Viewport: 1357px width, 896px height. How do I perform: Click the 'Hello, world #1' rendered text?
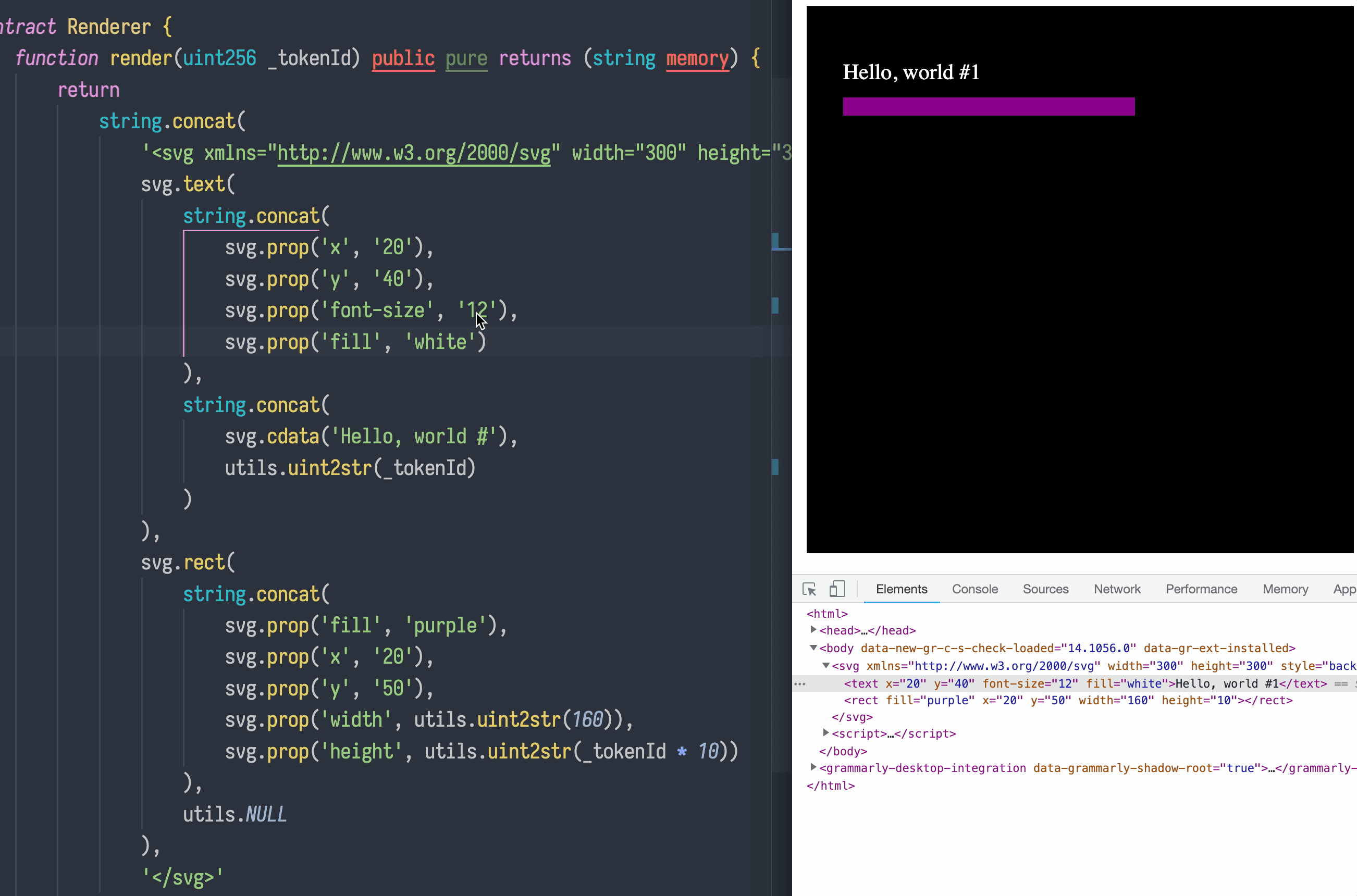[x=910, y=72]
